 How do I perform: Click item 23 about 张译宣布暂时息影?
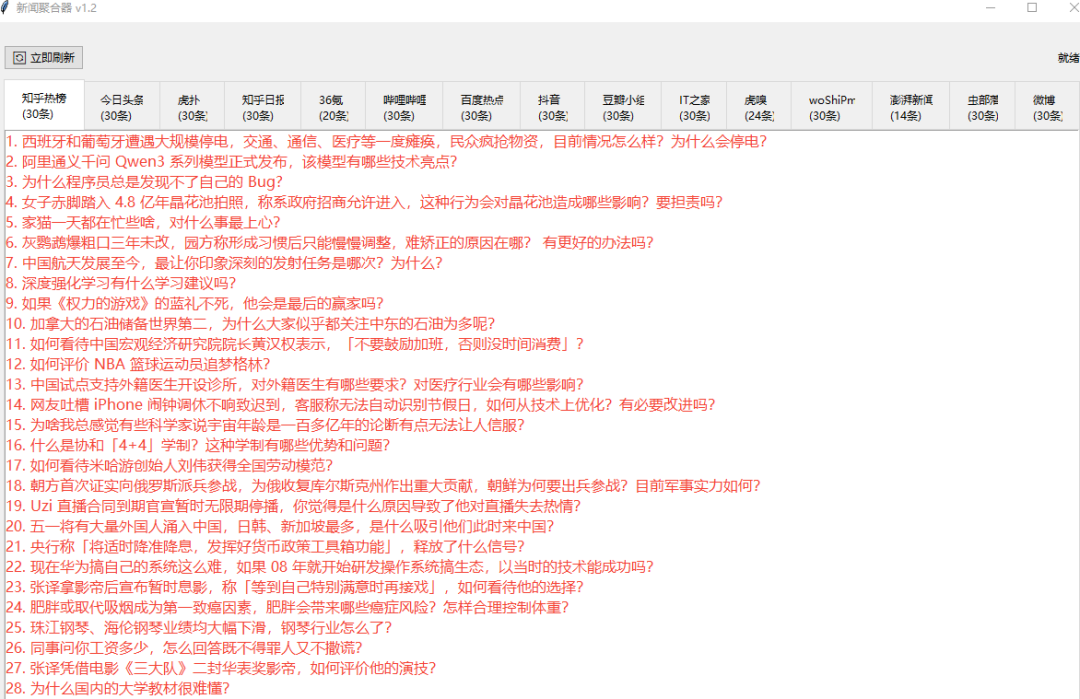pyautogui.click(x=295, y=587)
